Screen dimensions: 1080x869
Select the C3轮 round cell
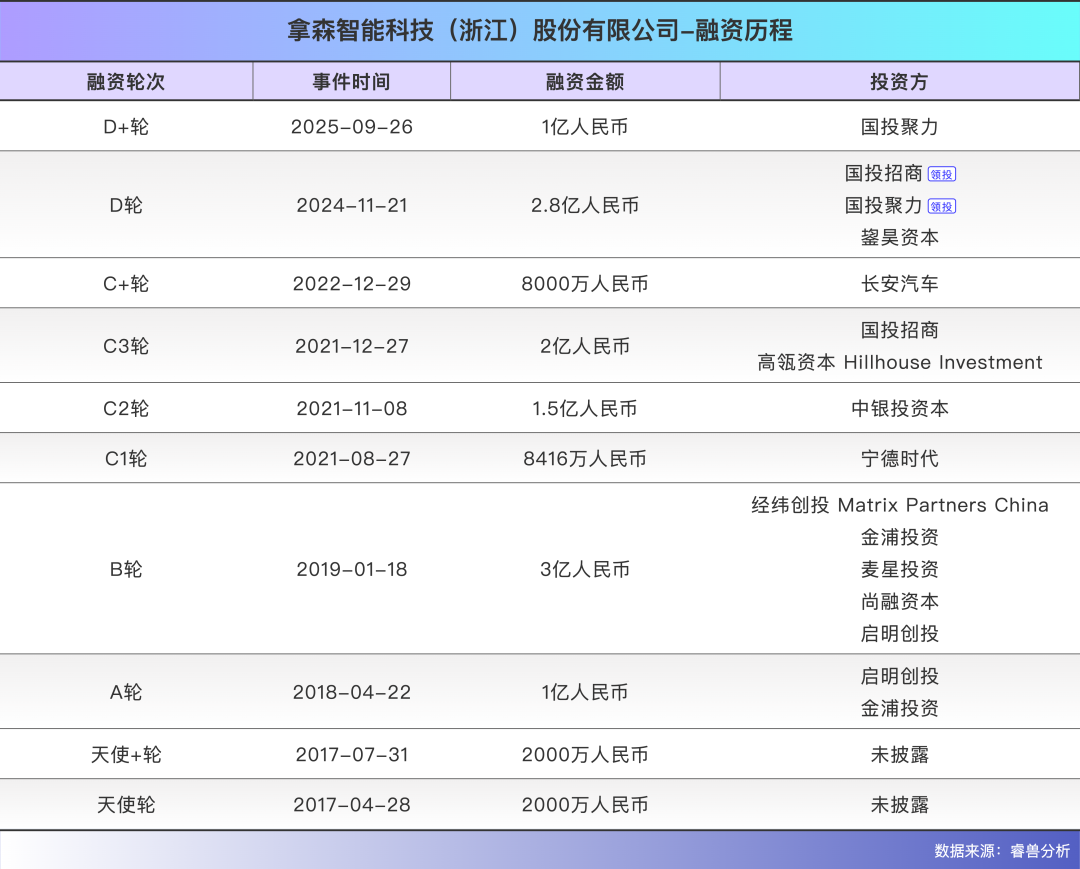(126, 346)
